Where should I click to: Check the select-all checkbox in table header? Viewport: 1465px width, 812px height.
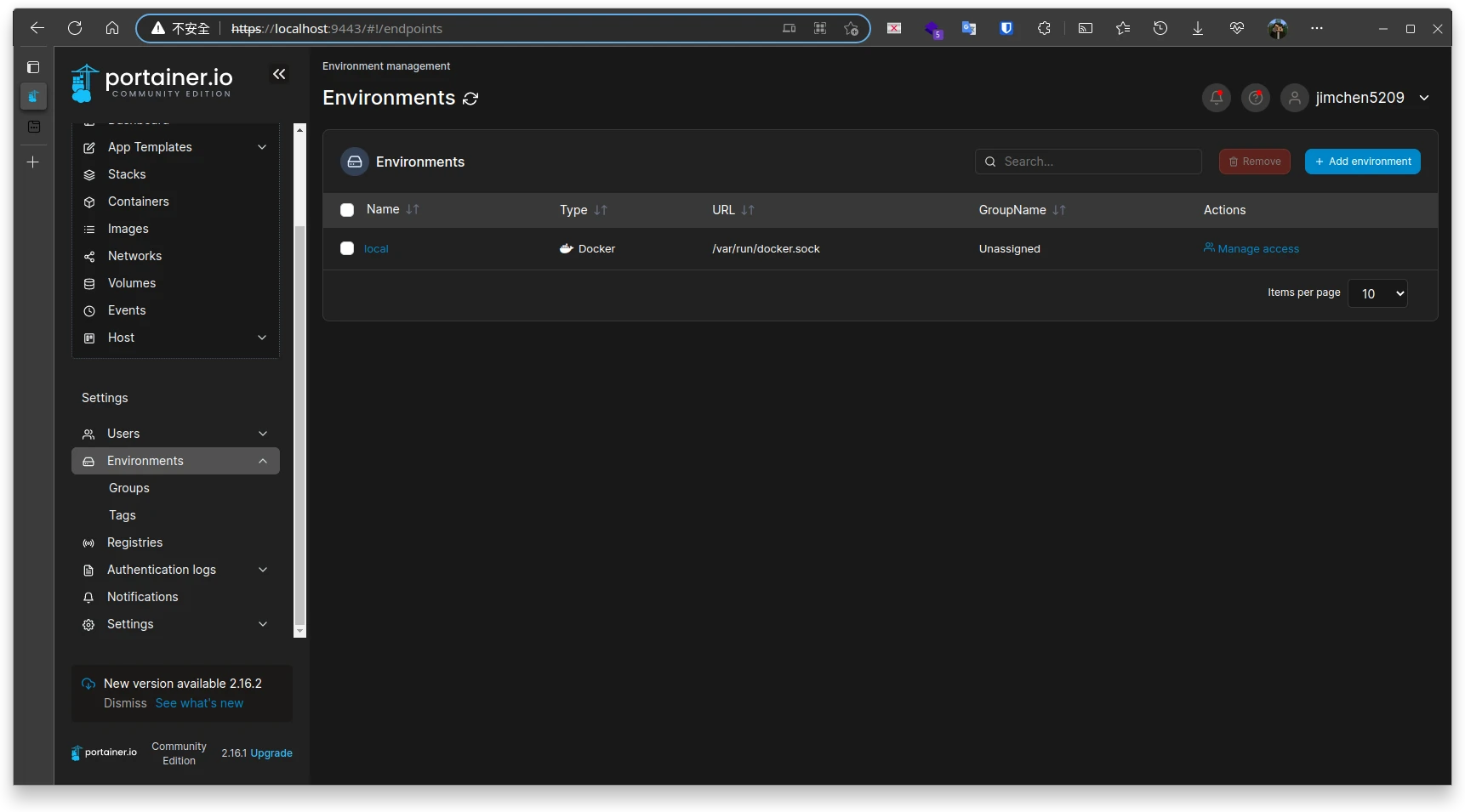(347, 210)
